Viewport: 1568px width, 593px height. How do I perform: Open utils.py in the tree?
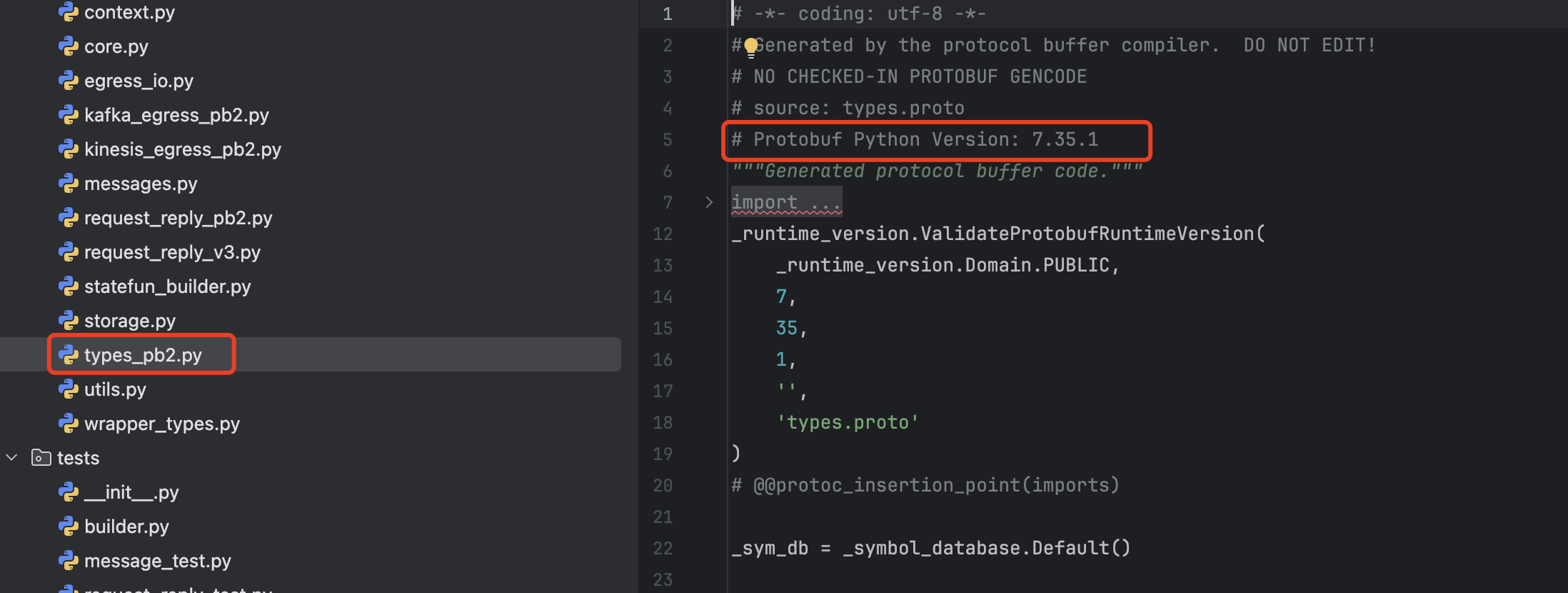pyautogui.click(x=115, y=389)
